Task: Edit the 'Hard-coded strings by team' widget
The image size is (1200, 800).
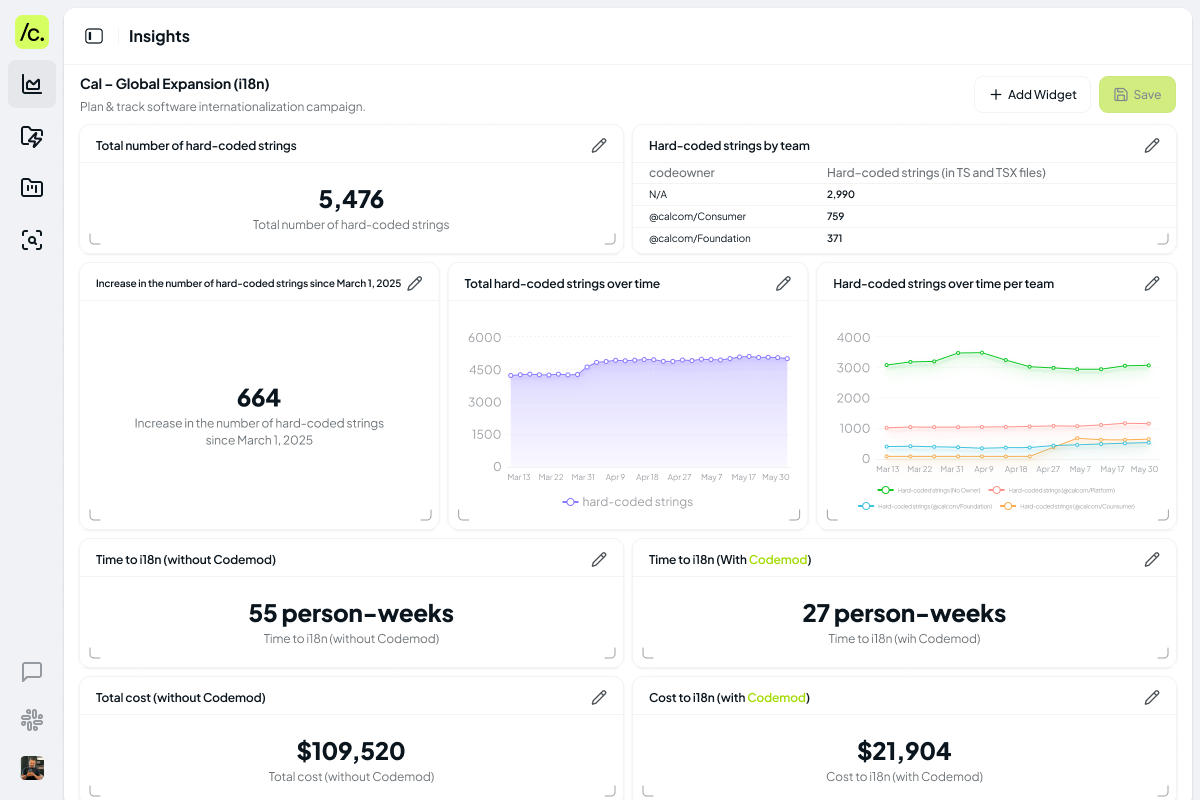Action: (1152, 145)
